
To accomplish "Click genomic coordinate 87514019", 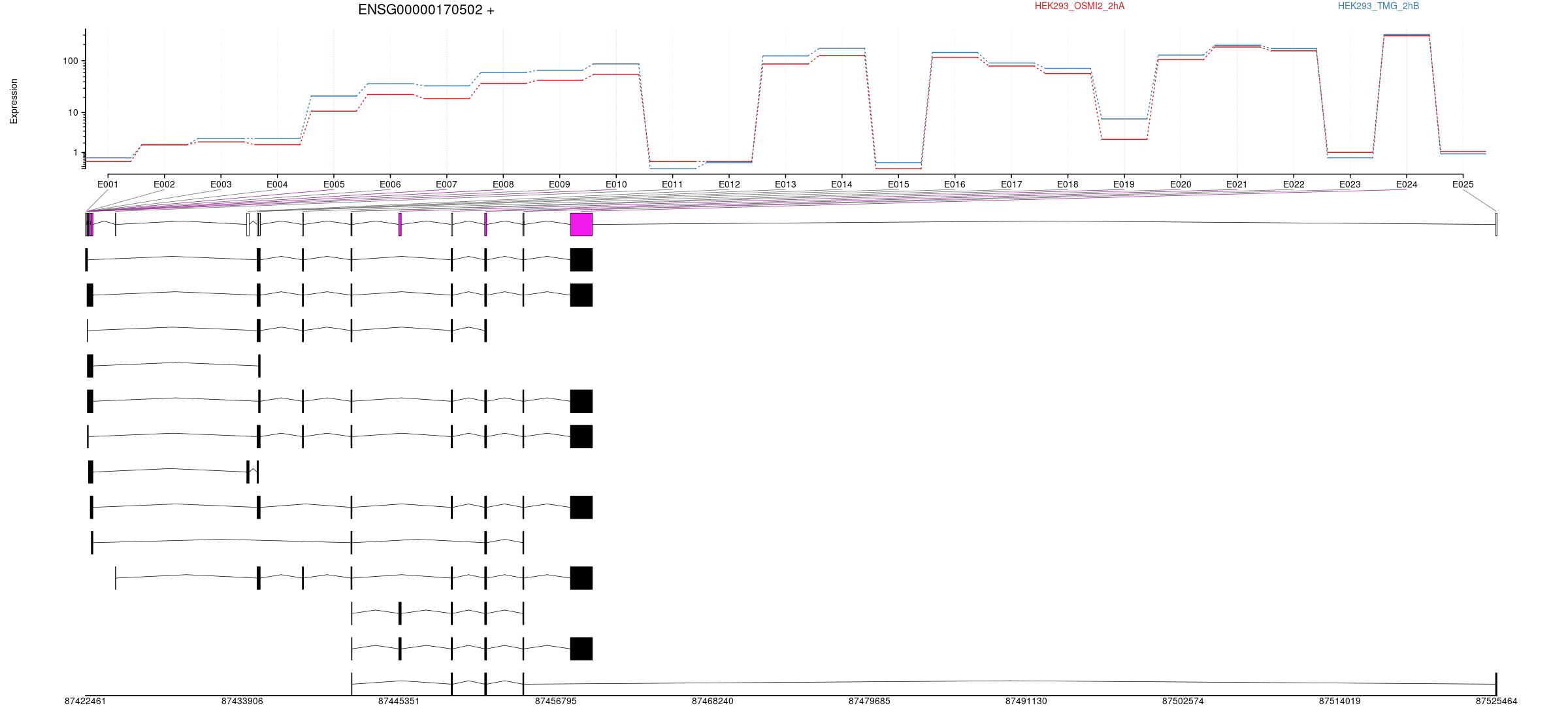I will click(x=1339, y=701).
